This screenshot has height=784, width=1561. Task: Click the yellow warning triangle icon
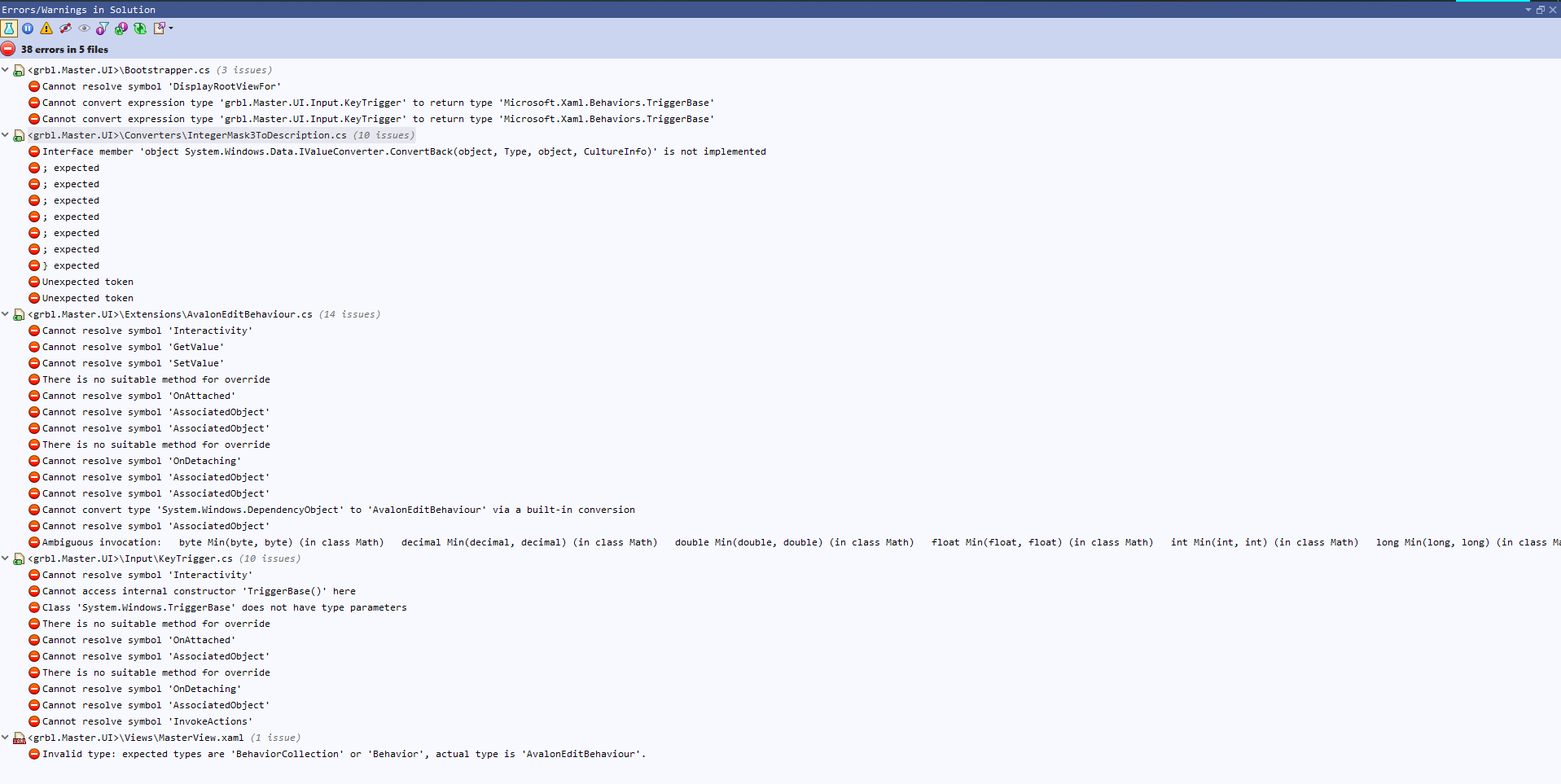[x=46, y=28]
